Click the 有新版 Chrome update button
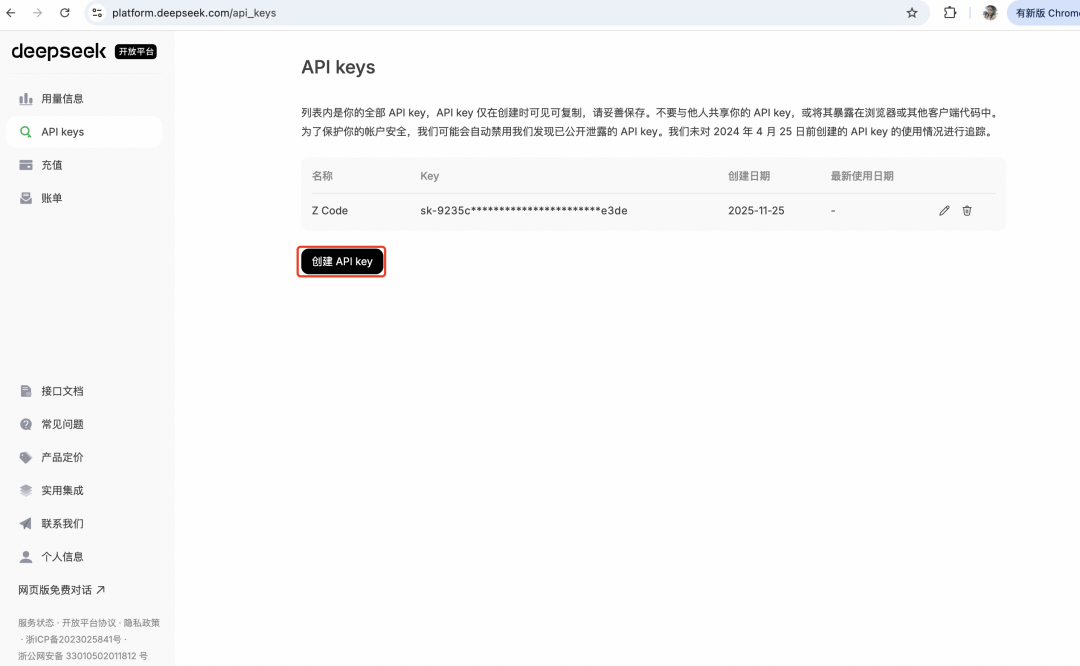The width and height of the screenshot is (1080, 666). click(1044, 13)
